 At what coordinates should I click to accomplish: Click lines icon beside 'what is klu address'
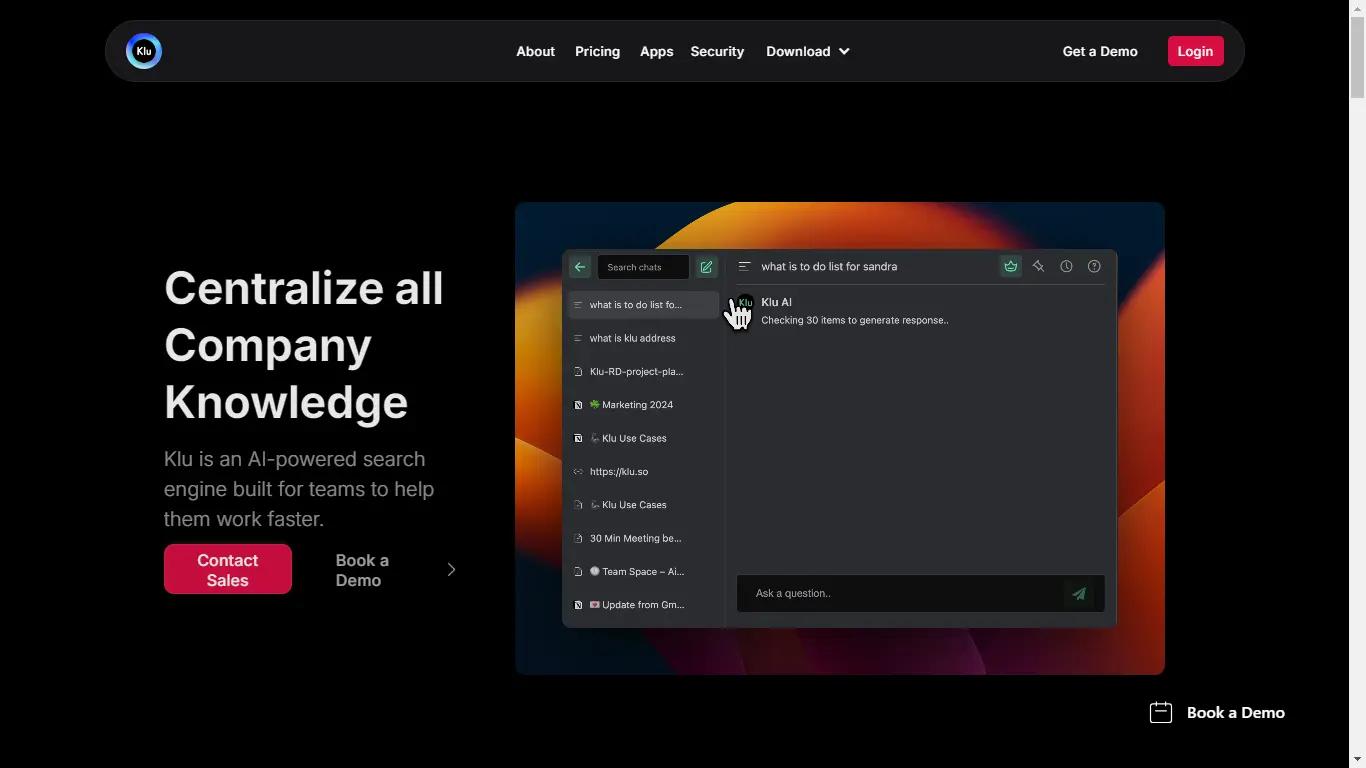(578, 338)
